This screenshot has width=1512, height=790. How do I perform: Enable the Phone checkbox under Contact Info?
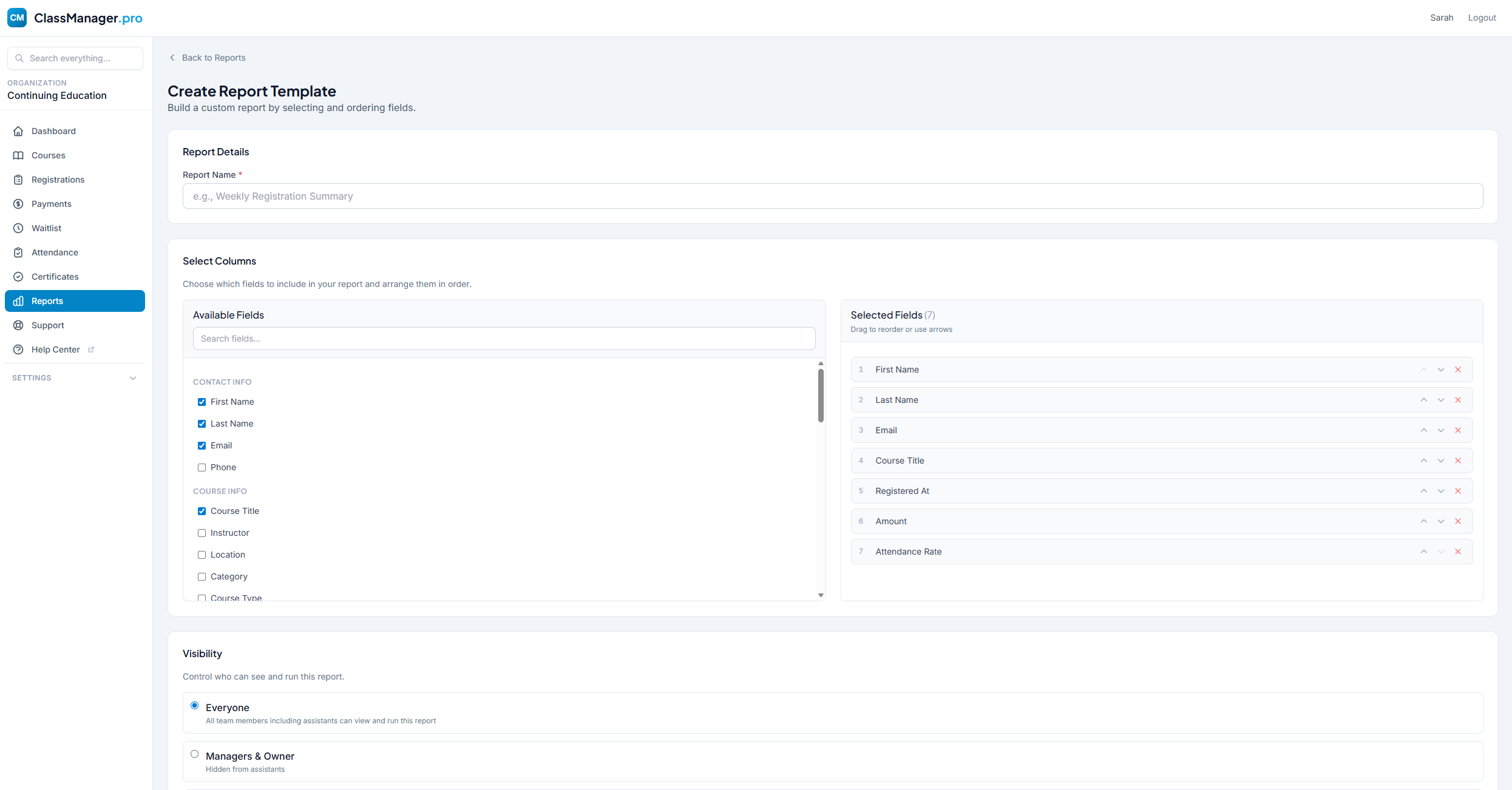tap(202, 467)
